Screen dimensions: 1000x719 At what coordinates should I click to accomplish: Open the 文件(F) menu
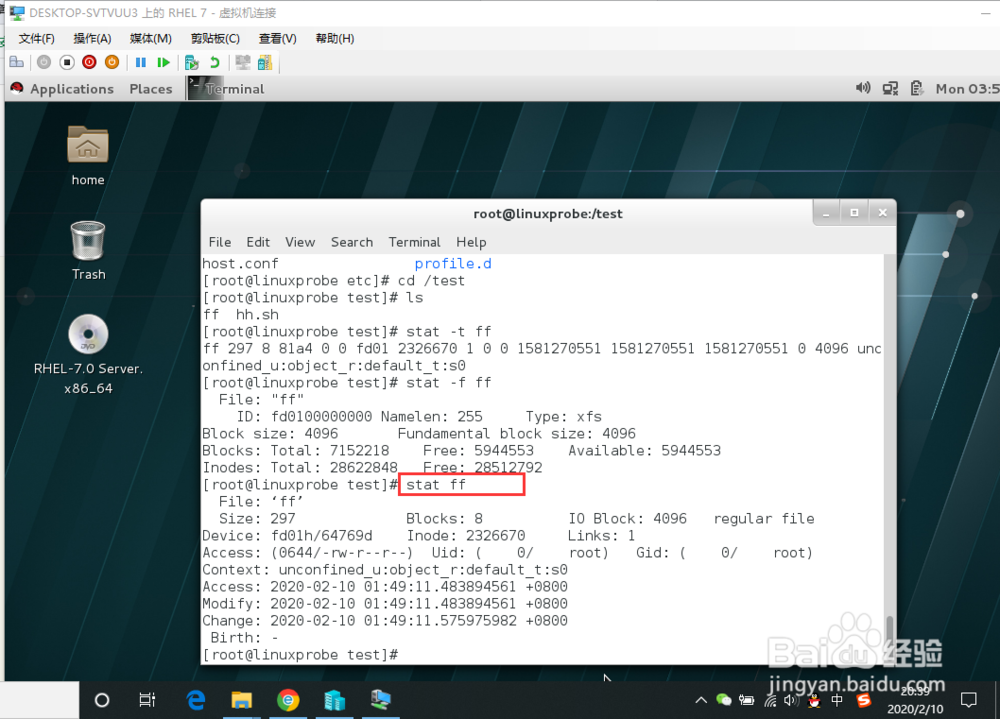tap(36, 38)
